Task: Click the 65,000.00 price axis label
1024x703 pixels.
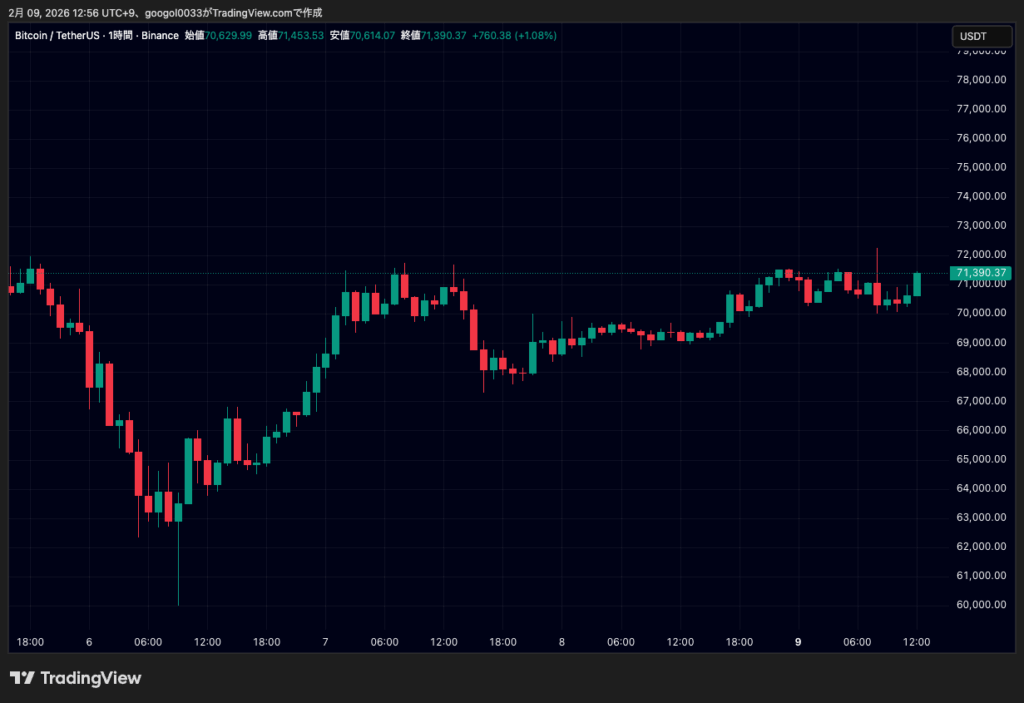Action: pyautogui.click(x=980, y=459)
